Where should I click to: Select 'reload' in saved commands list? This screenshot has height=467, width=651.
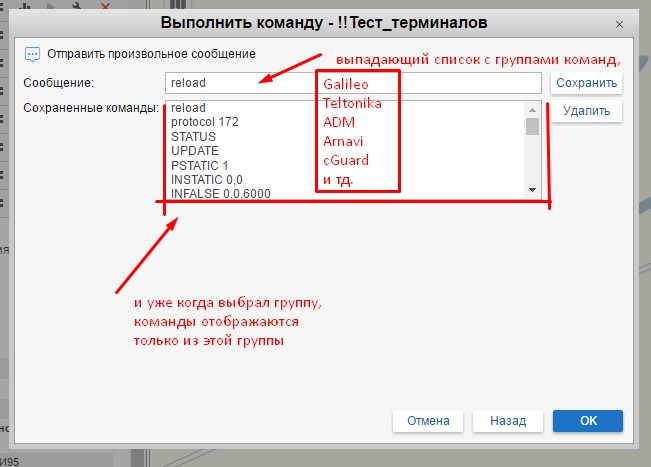click(188, 108)
